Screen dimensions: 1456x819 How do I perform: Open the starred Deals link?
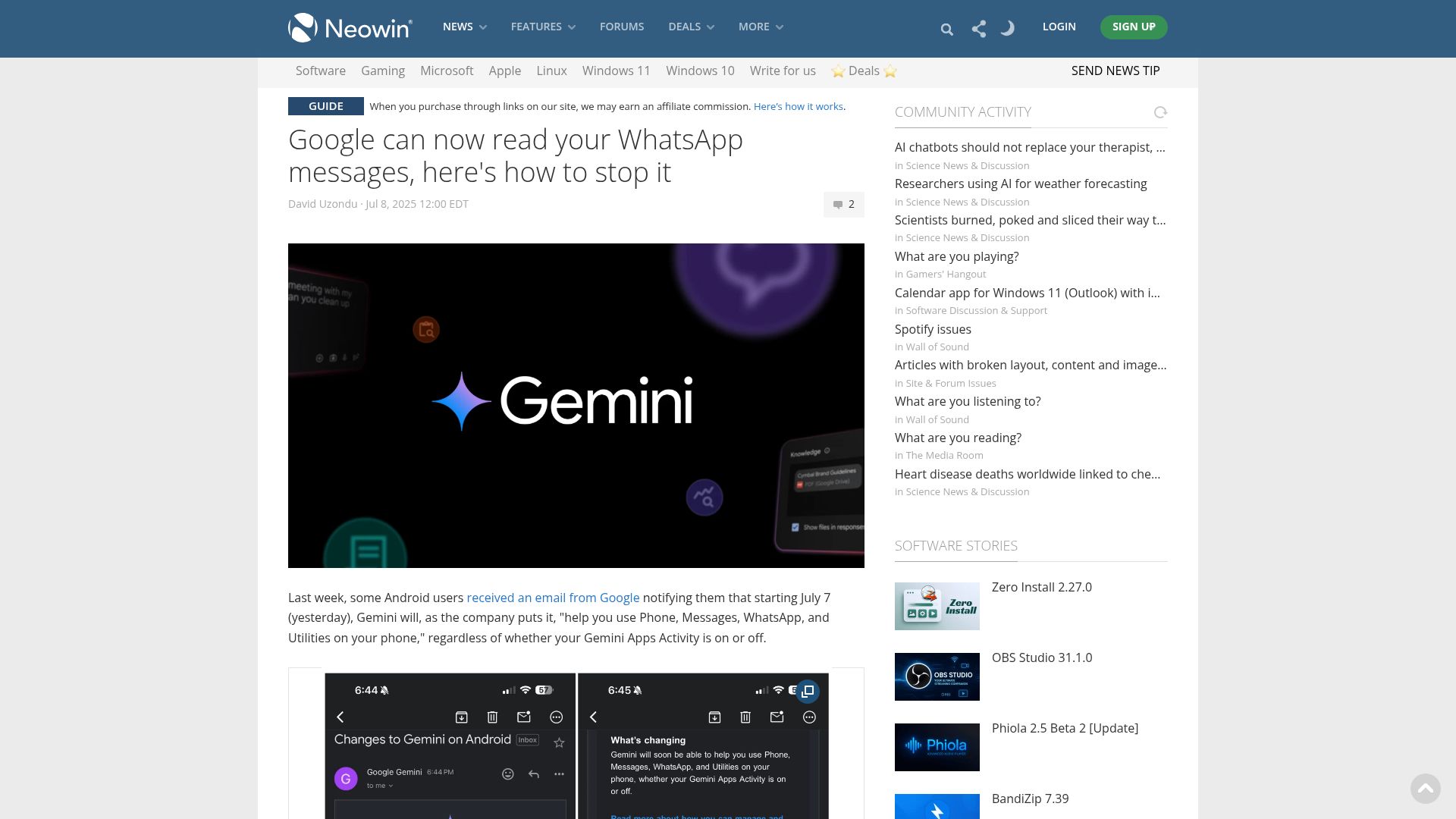(864, 71)
